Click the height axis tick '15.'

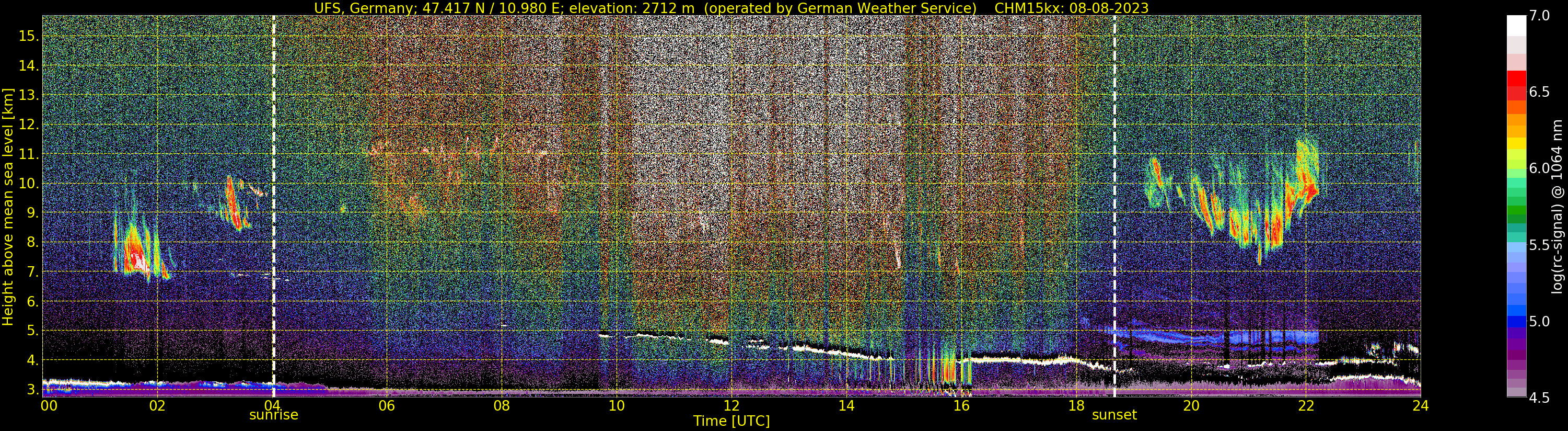click(x=29, y=36)
